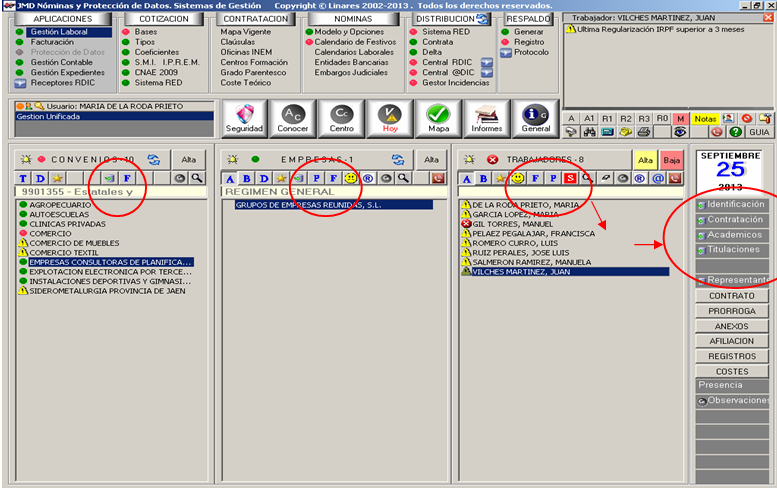777x488 pixels.
Task: Click the yellow telephone icon
Action: tap(626, 132)
